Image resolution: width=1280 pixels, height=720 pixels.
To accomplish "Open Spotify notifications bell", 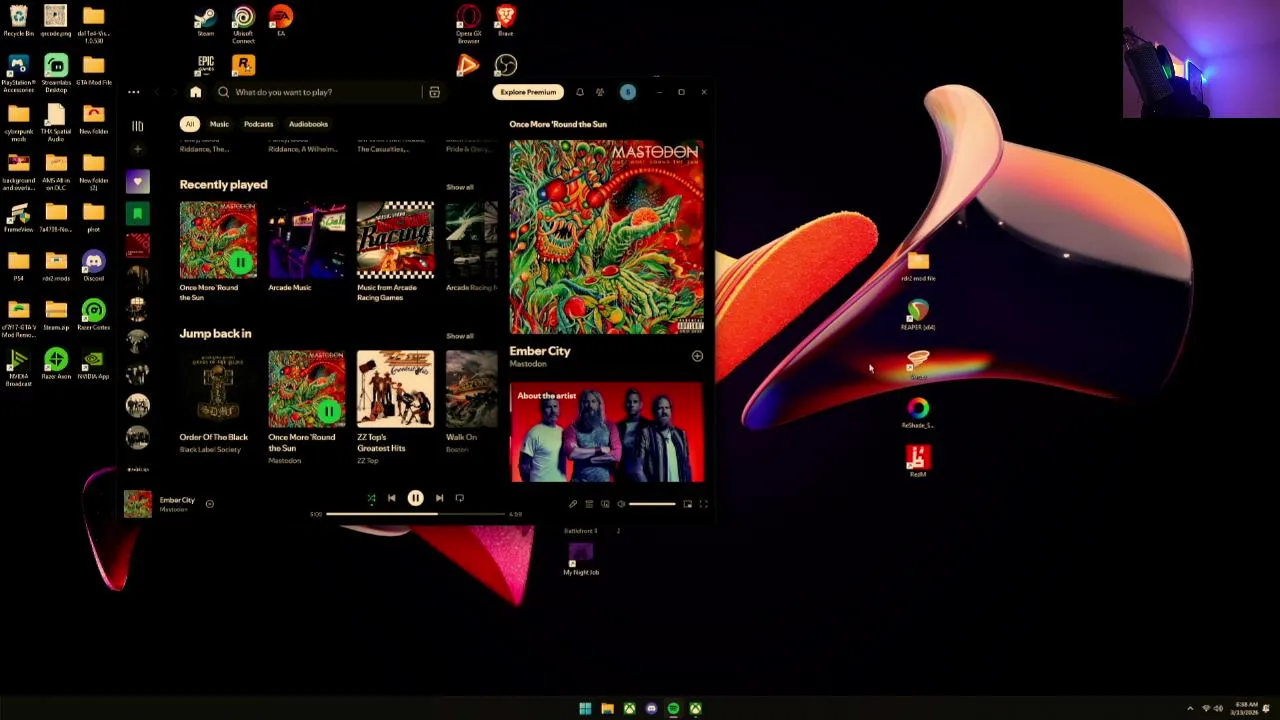I will pyautogui.click(x=579, y=92).
